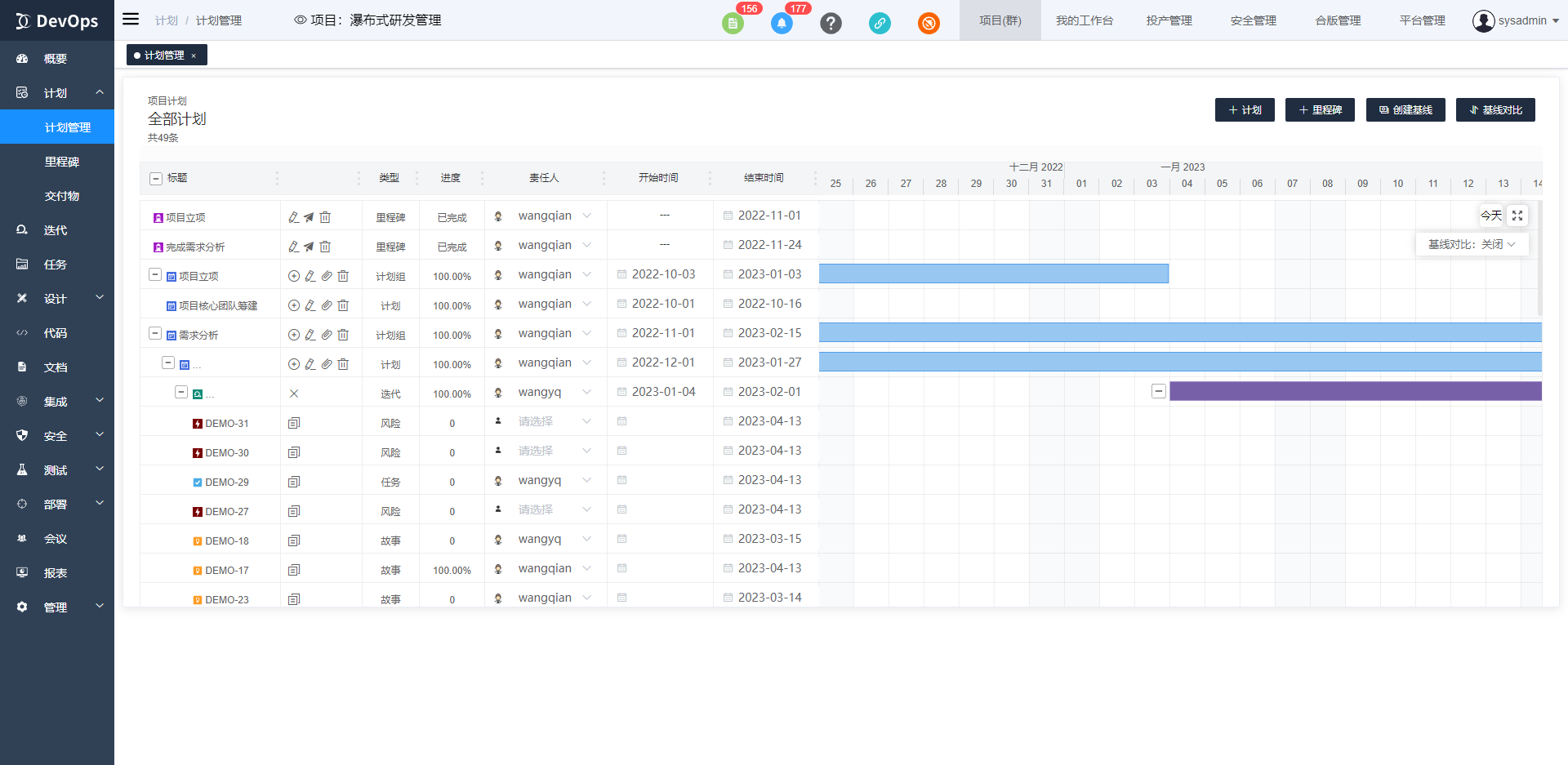The image size is (1568, 765).
Task: Open the detail icon for DEMO-31
Action: 294,423
